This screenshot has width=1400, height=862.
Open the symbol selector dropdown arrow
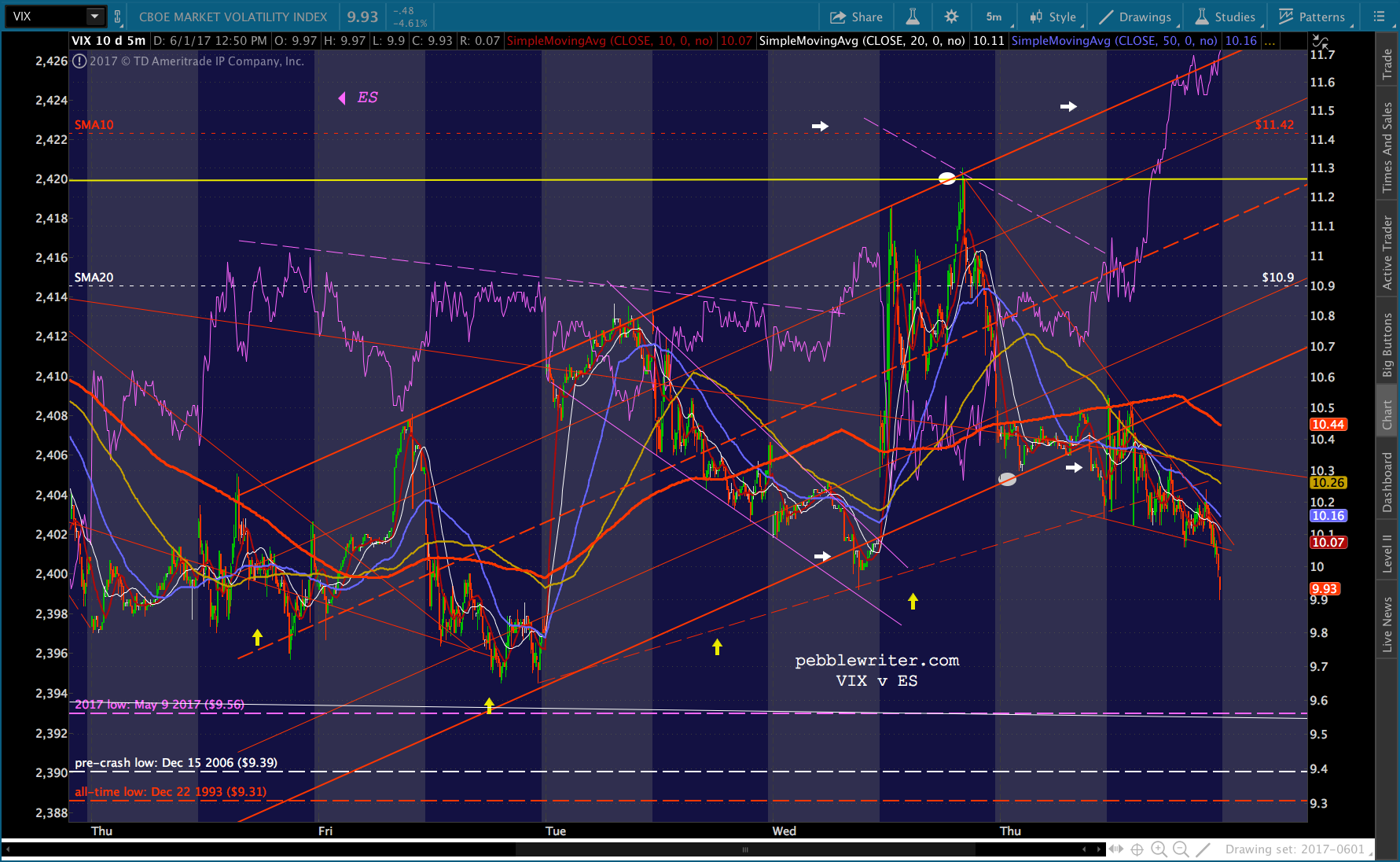pos(94,17)
